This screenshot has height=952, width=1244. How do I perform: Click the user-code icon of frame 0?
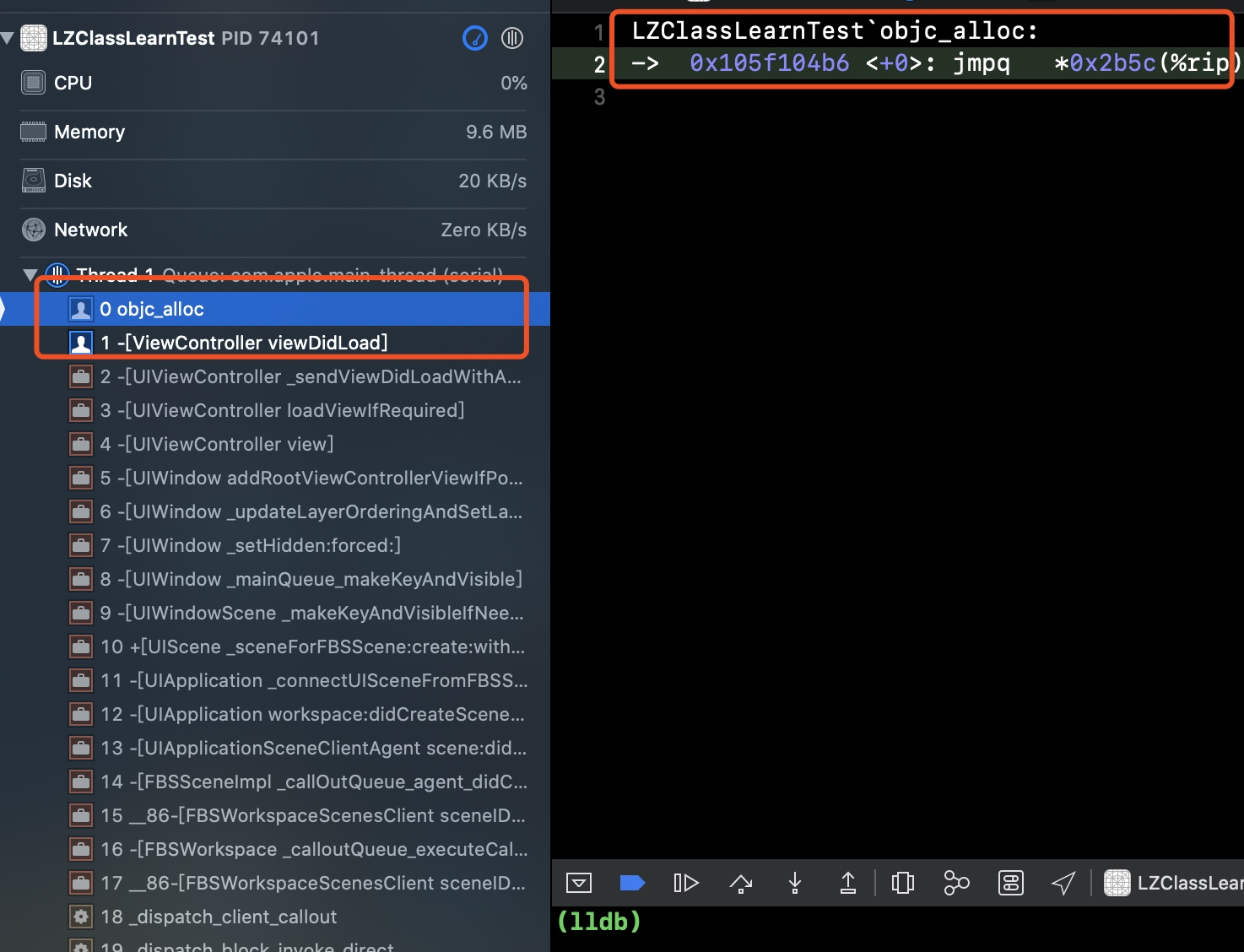click(81, 309)
